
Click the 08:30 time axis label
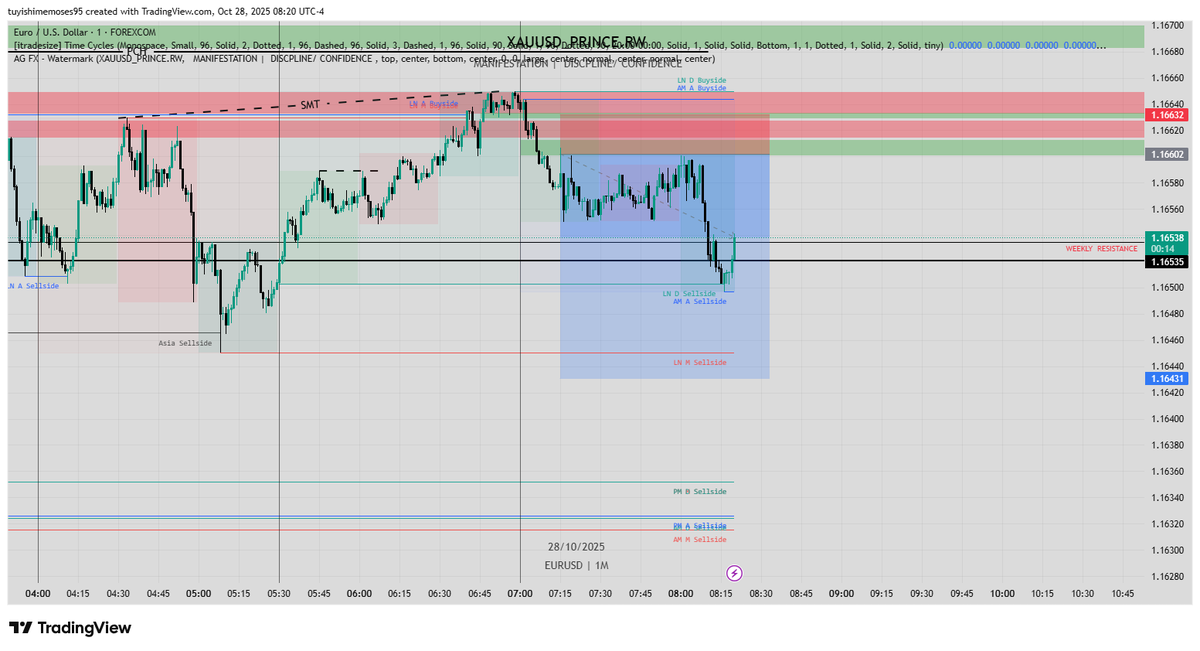tap(761, 593)
